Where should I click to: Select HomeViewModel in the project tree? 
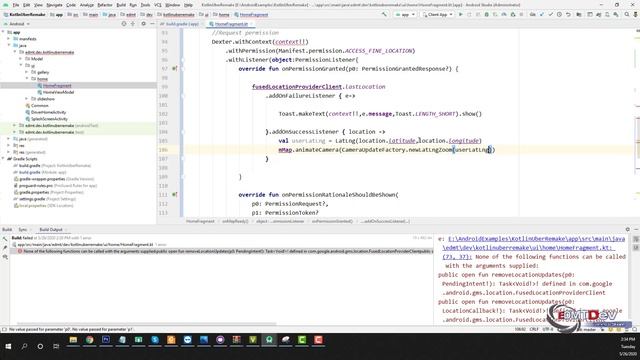click(x=58, y=92)
